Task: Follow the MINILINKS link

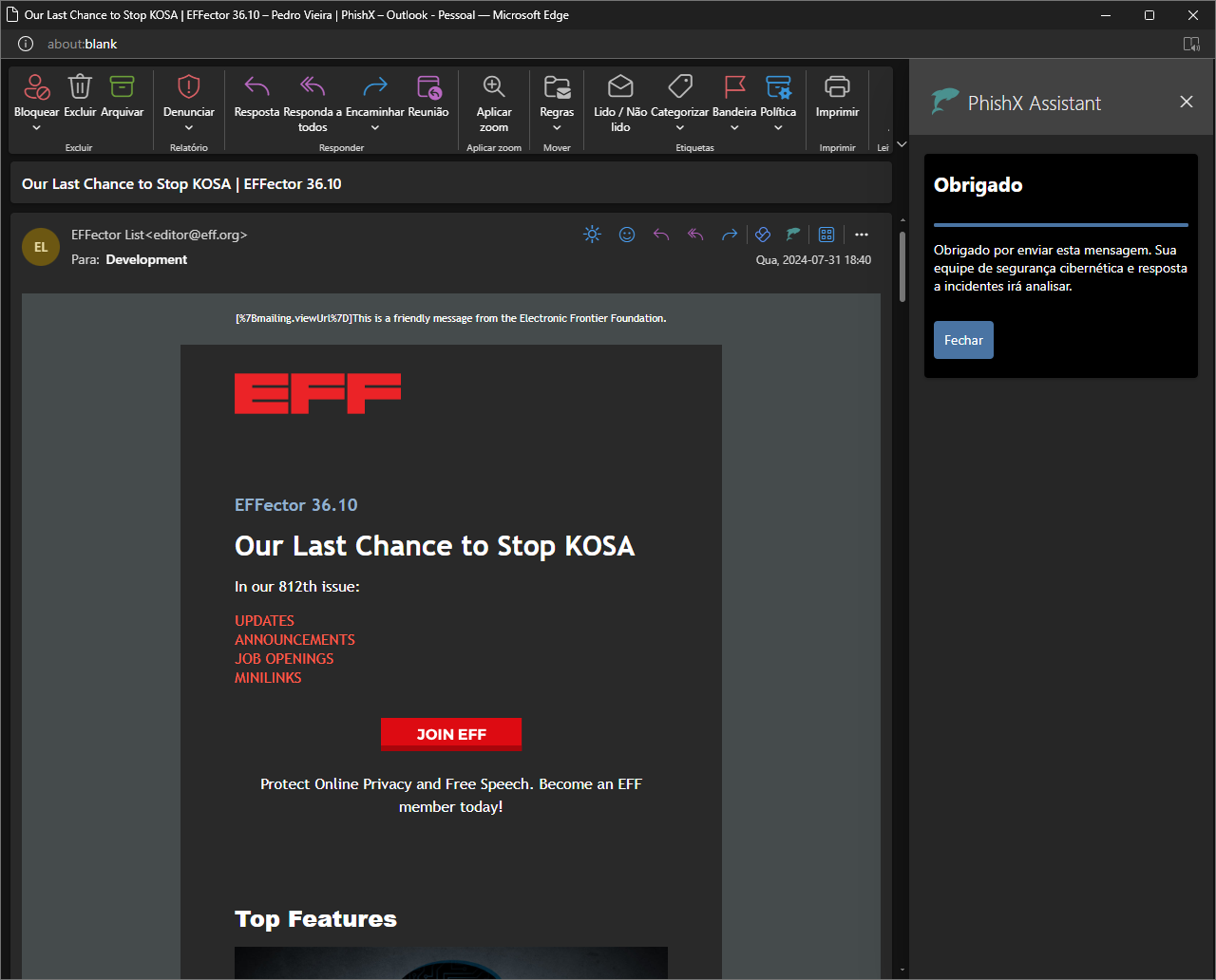Action: pos(268,678)
